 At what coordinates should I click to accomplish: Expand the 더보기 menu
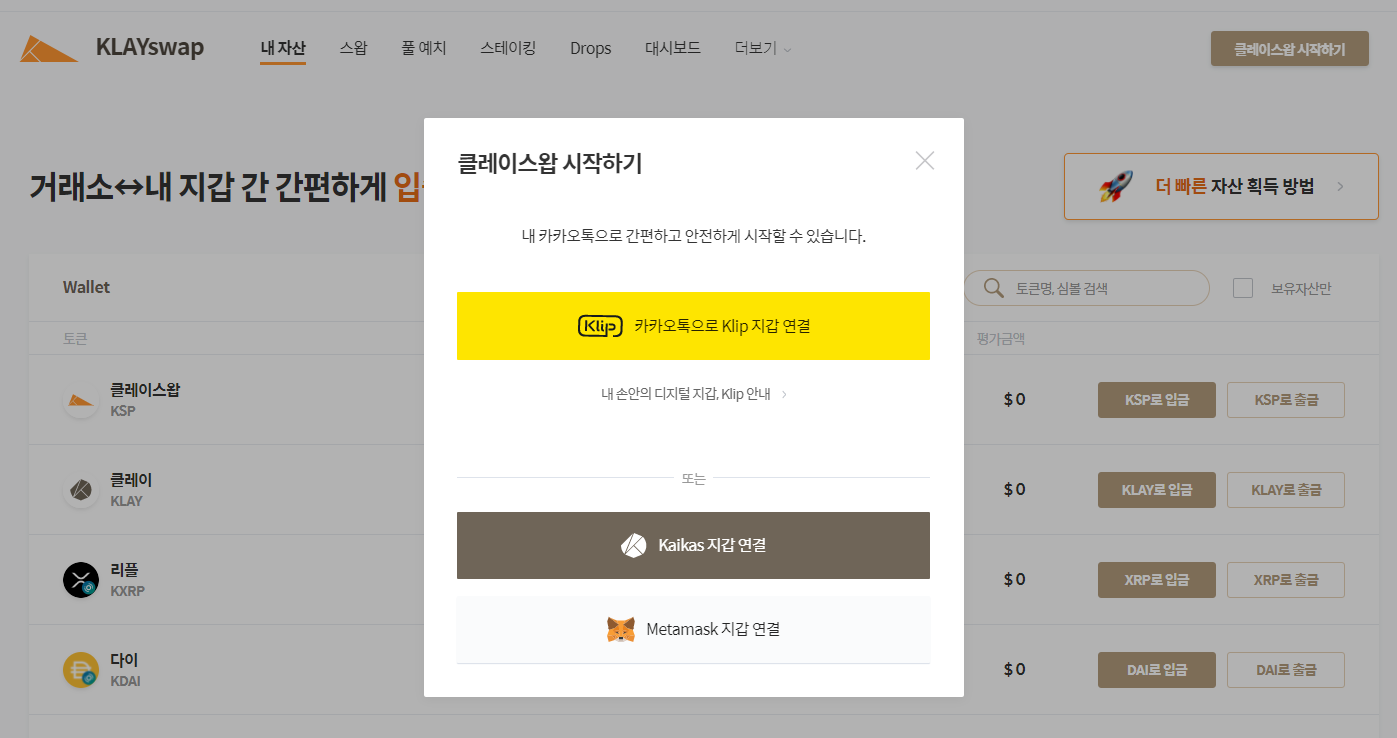pyautogui.click(x=763, y=48)
